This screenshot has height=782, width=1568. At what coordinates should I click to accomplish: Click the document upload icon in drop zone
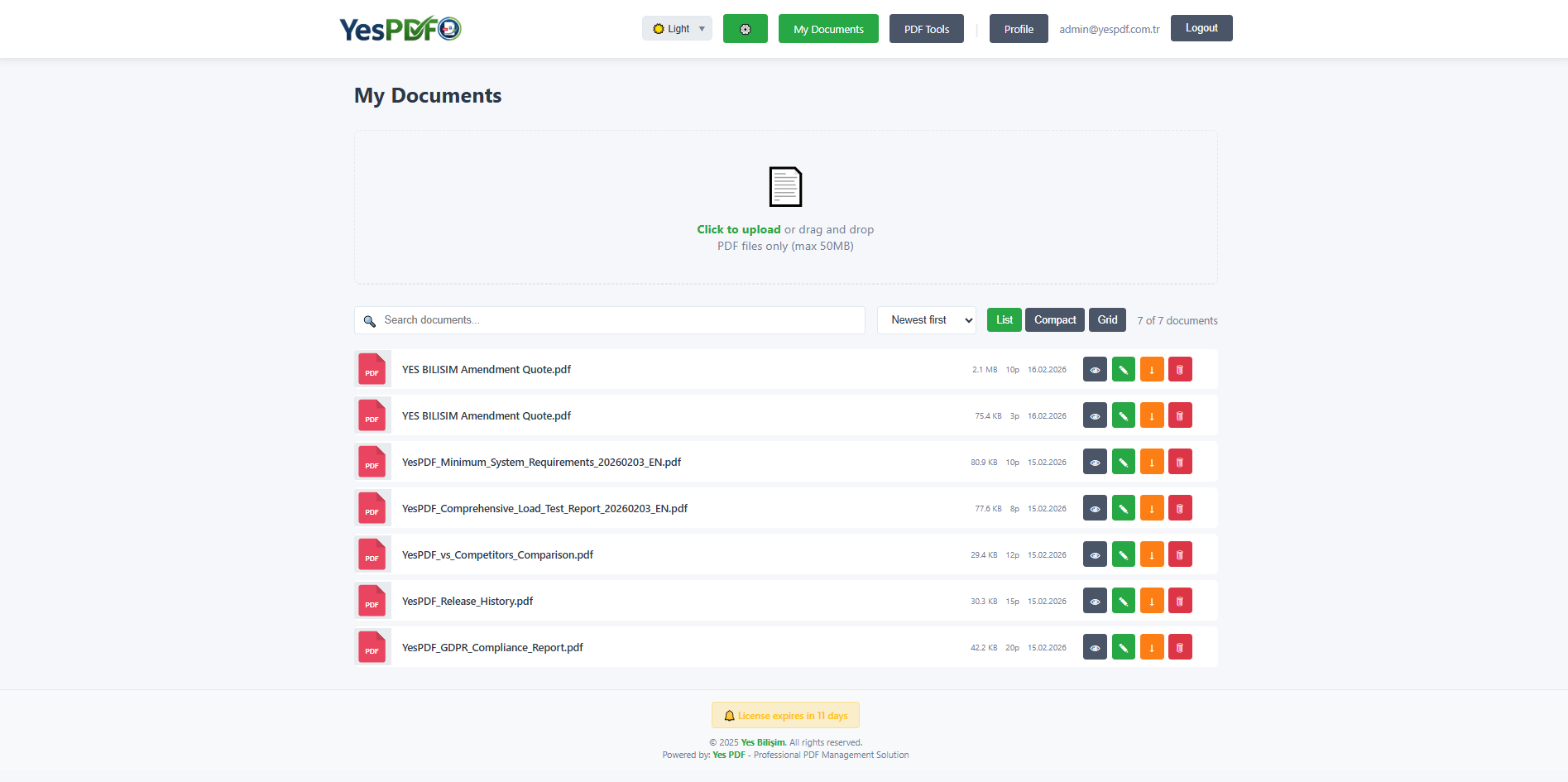tap(785, 186)
